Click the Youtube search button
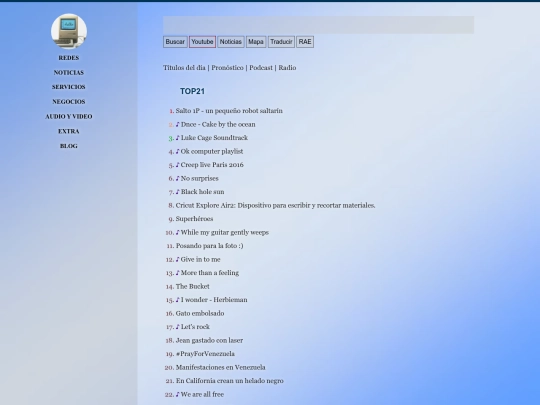Screen dimensions: 540x405 [202, 42]
